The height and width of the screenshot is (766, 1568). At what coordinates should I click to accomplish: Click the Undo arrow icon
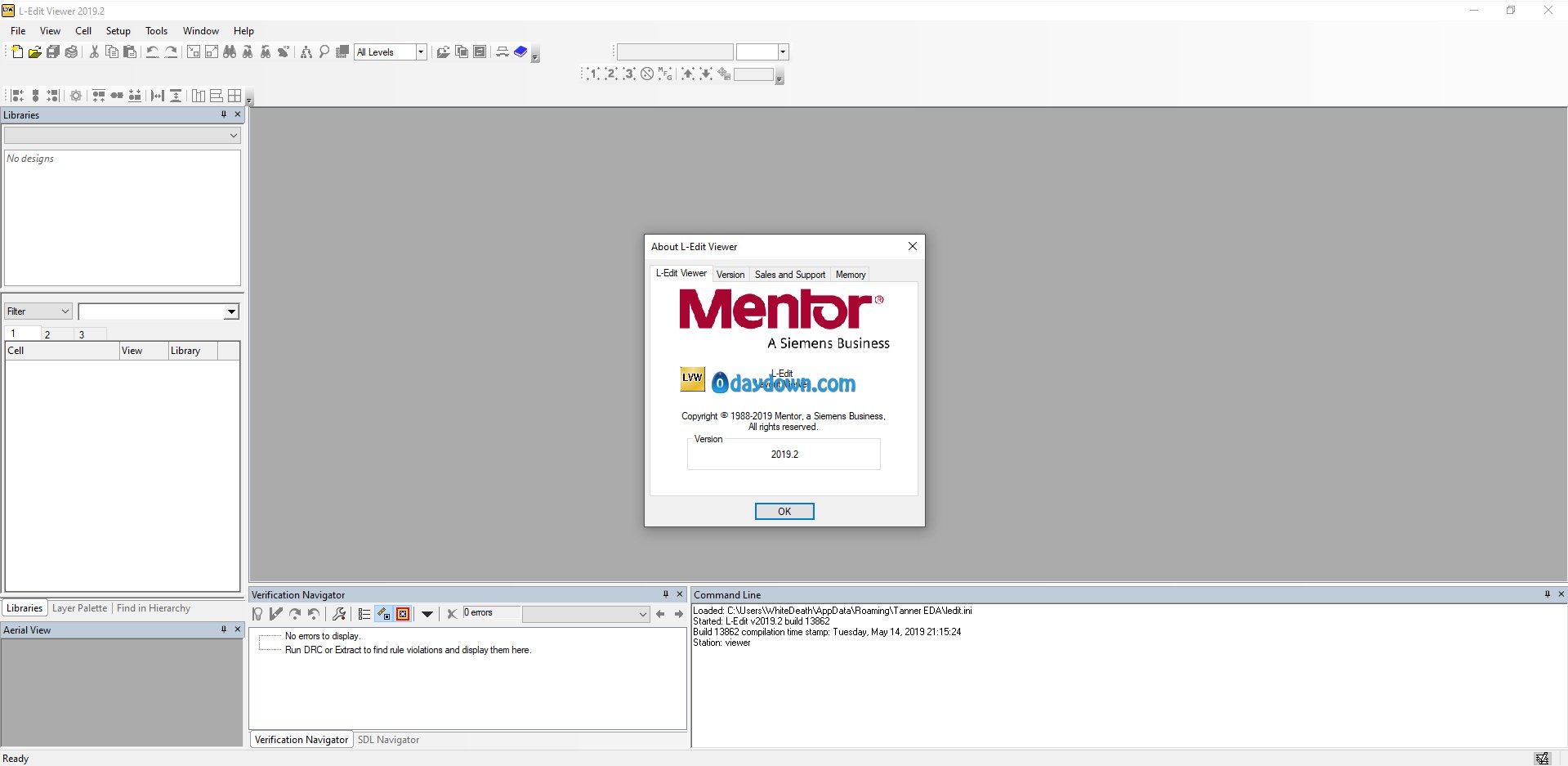pyautogui.click(x=153, y=52)
